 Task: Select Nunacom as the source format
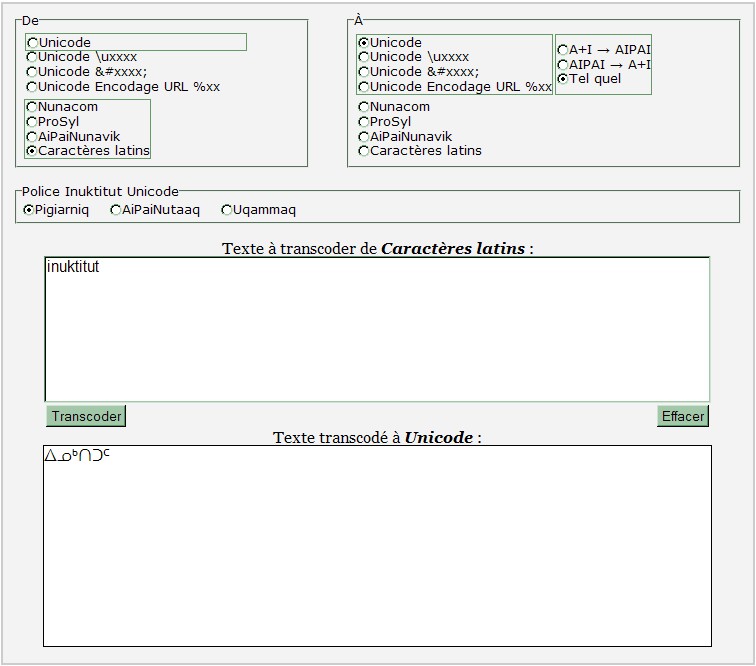point(33,107)
